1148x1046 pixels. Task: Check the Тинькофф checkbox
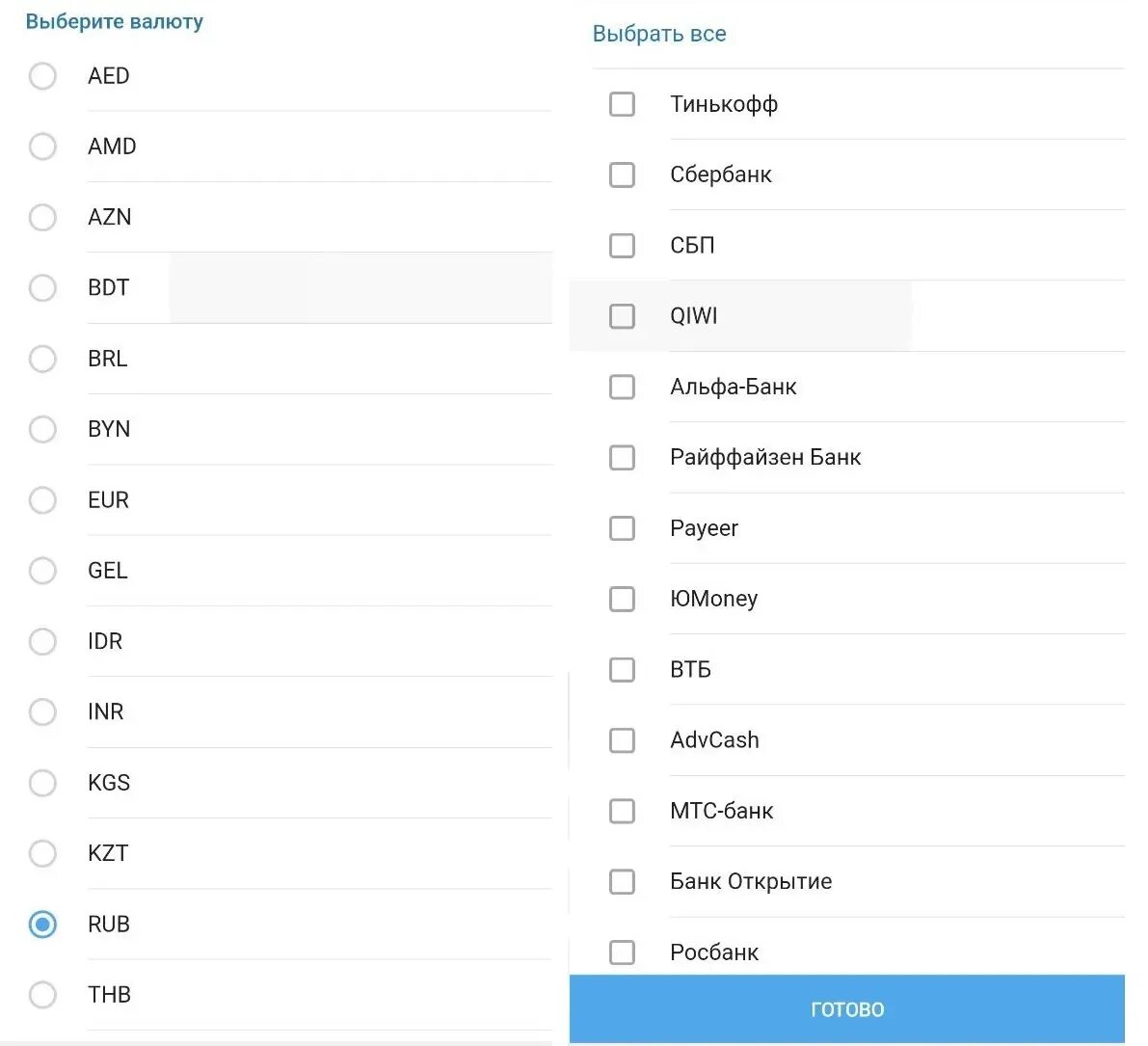[x=623, y=104]
